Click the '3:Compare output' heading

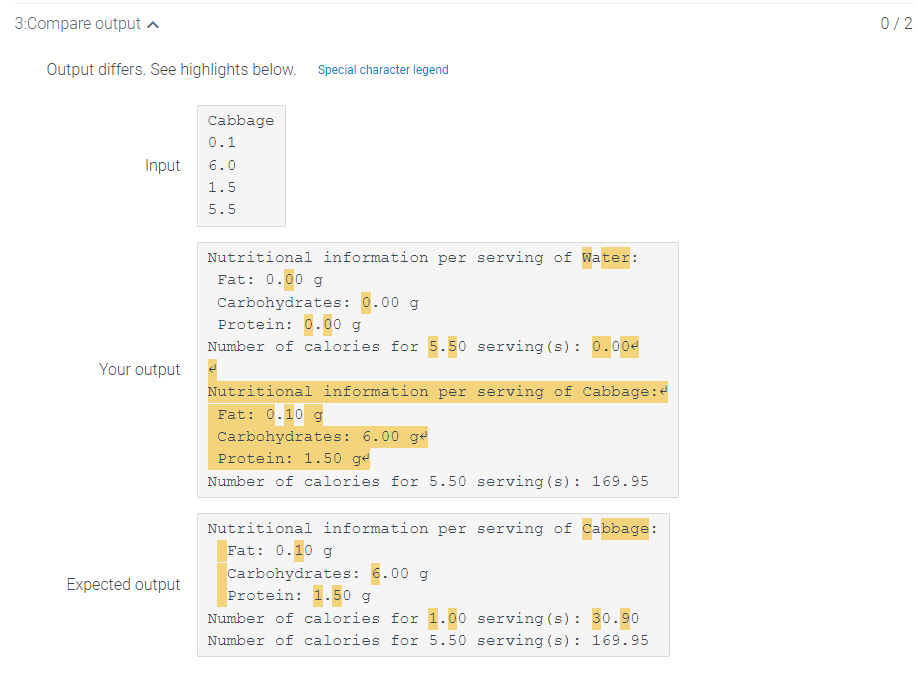tap(78, 23)
